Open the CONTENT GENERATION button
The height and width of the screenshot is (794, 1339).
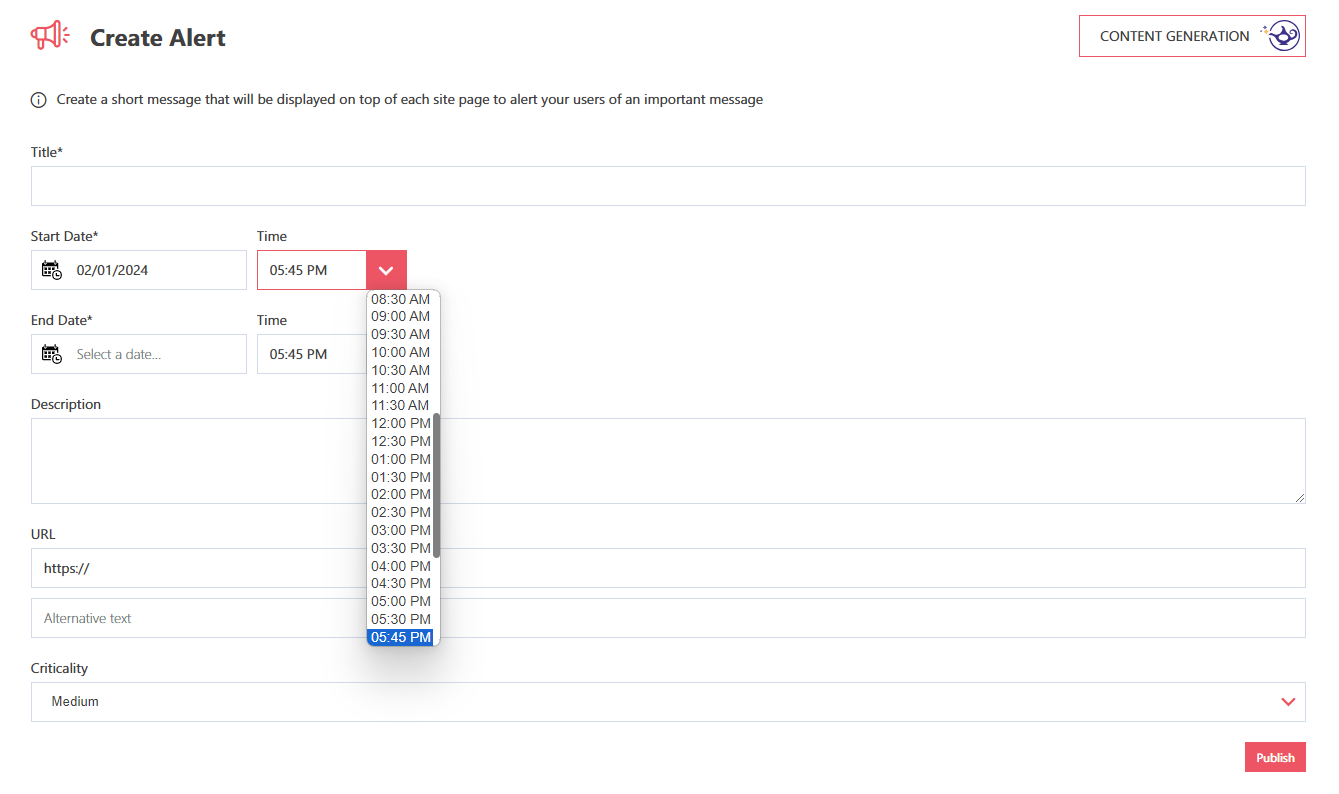[x=1192, y=36]
